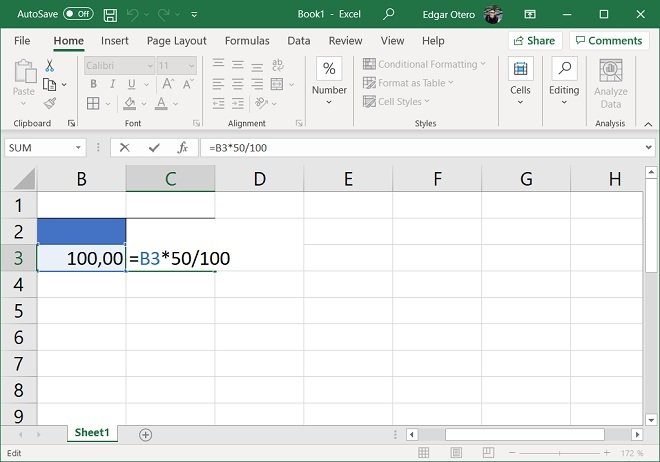Image resolution: width=660 pixels, height=462 pixels.
Task: Click the Orientation text angle icon
Action: click(261, 103)
